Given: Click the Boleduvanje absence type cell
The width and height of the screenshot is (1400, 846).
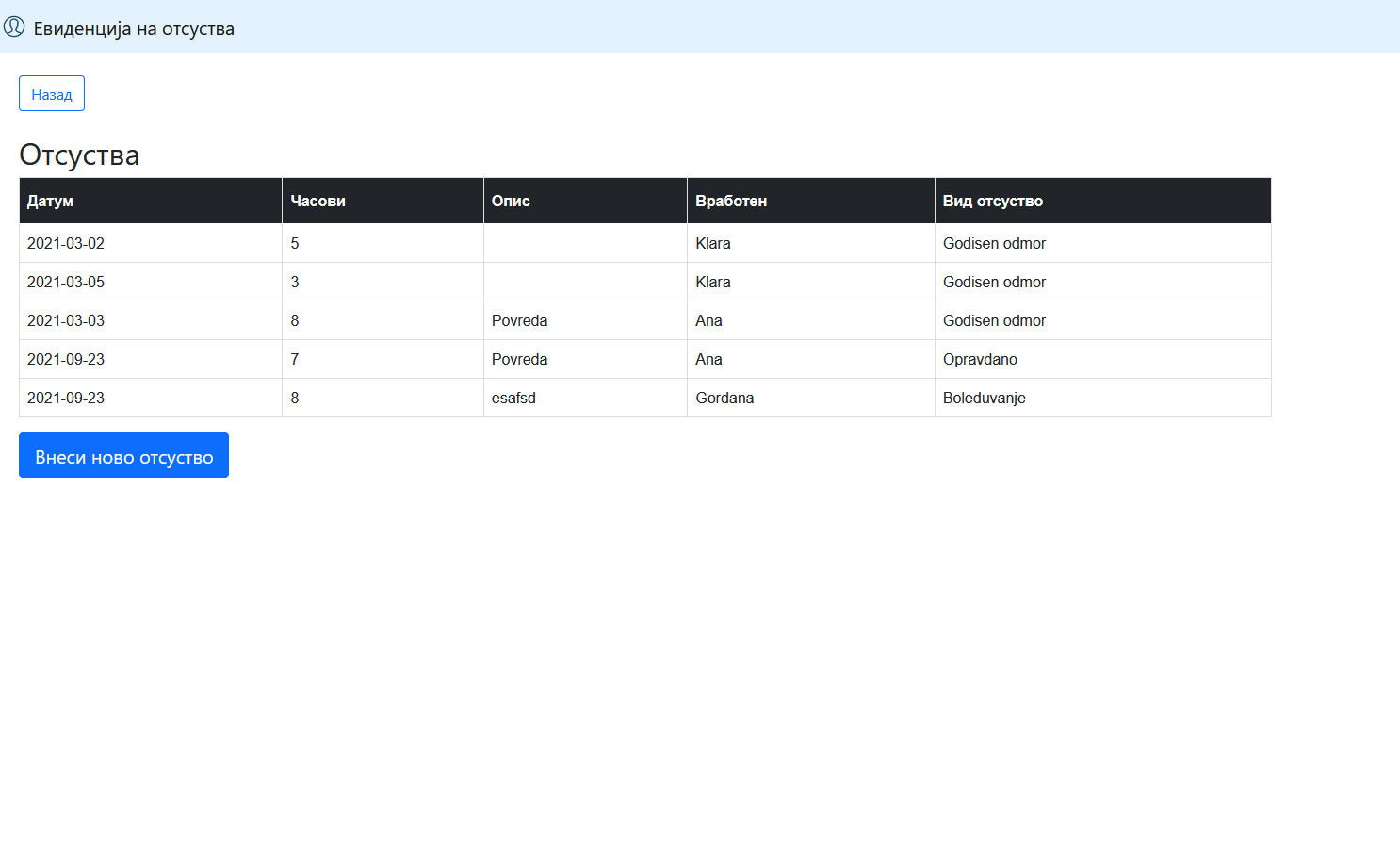Looking at the screenshot, I should coord(984,398).
